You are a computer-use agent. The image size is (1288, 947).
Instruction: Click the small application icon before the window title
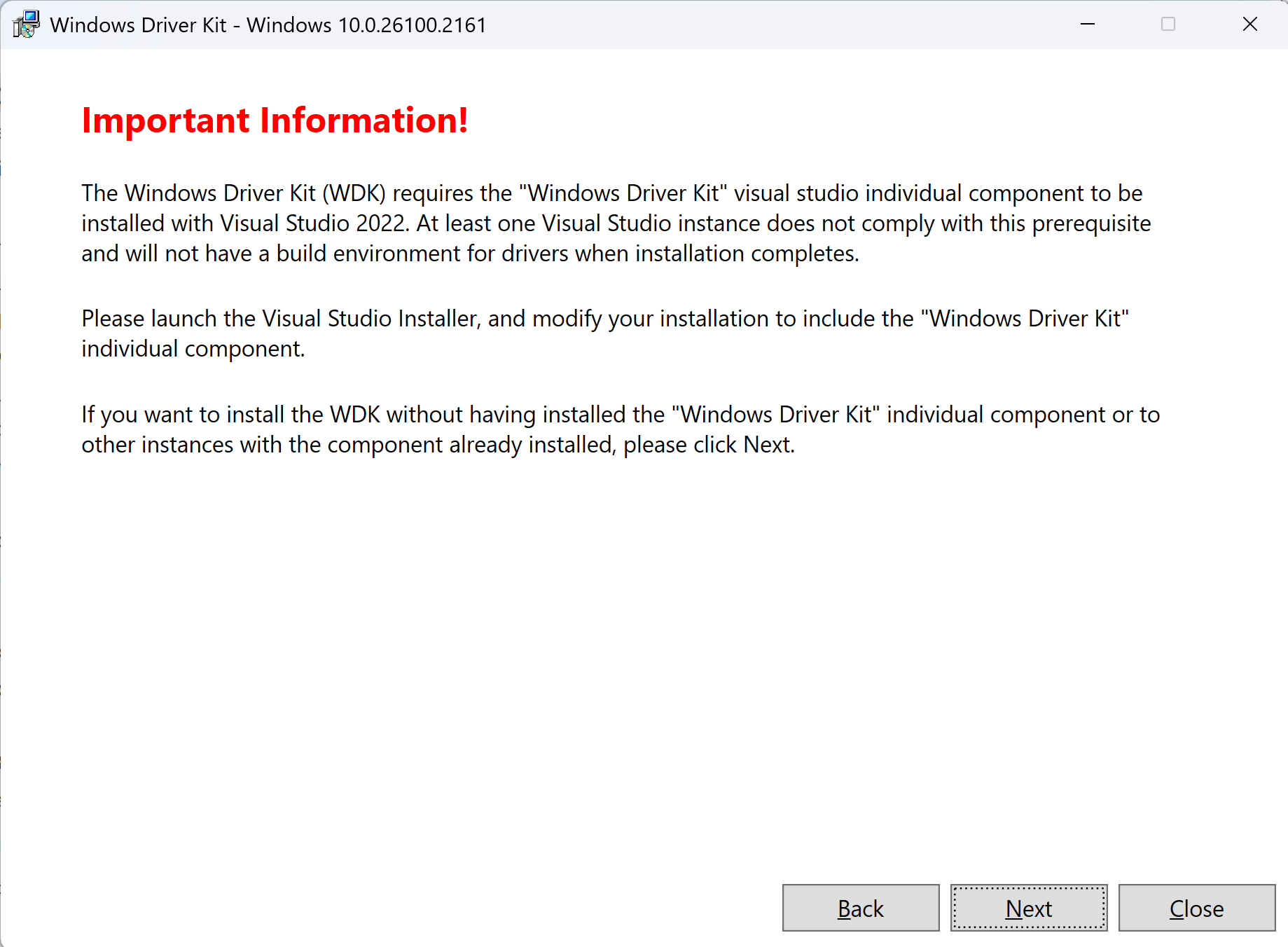click(x=26, y=24)
